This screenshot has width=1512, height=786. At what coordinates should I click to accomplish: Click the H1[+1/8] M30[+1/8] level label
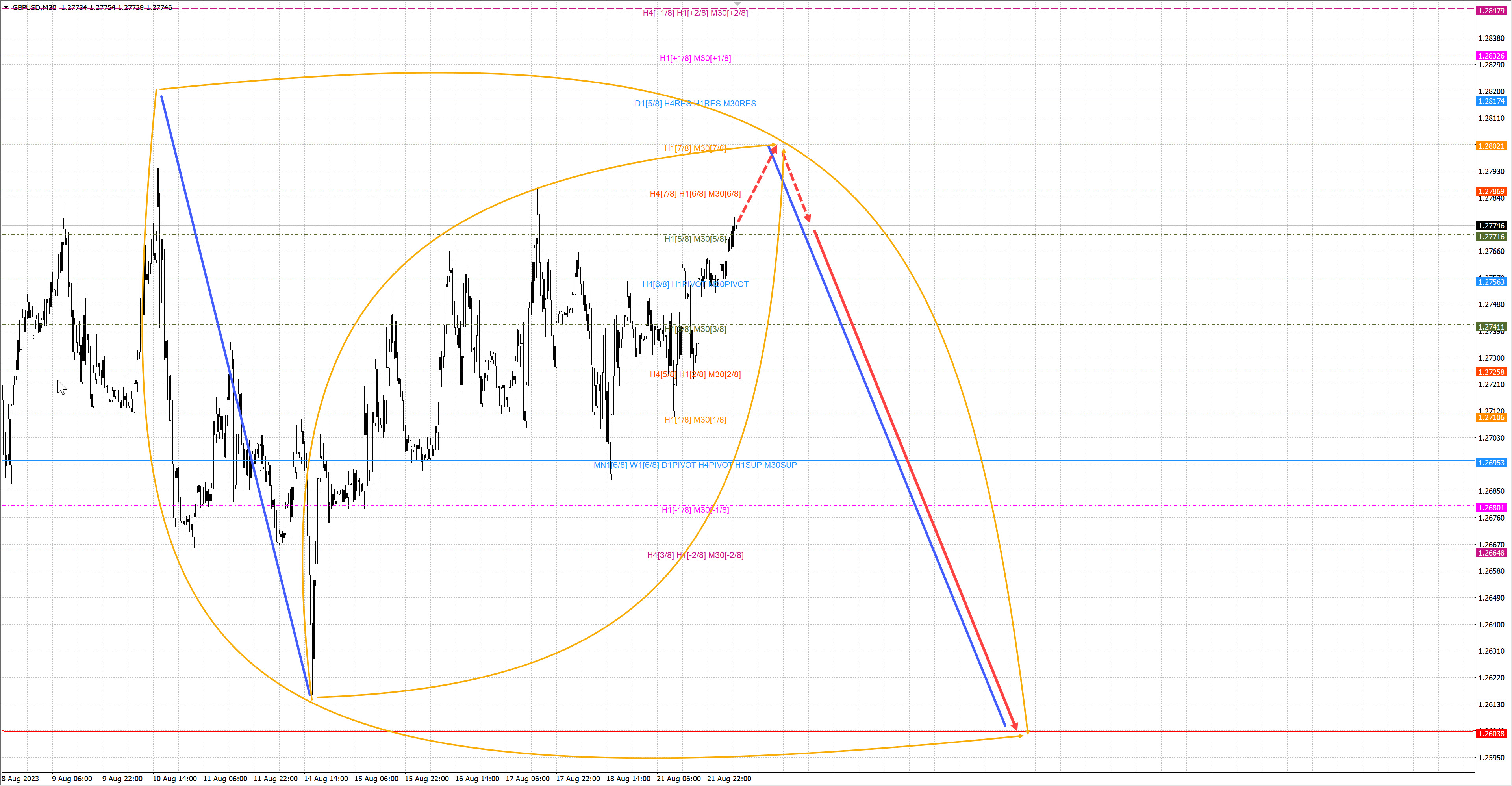point(695,58)
